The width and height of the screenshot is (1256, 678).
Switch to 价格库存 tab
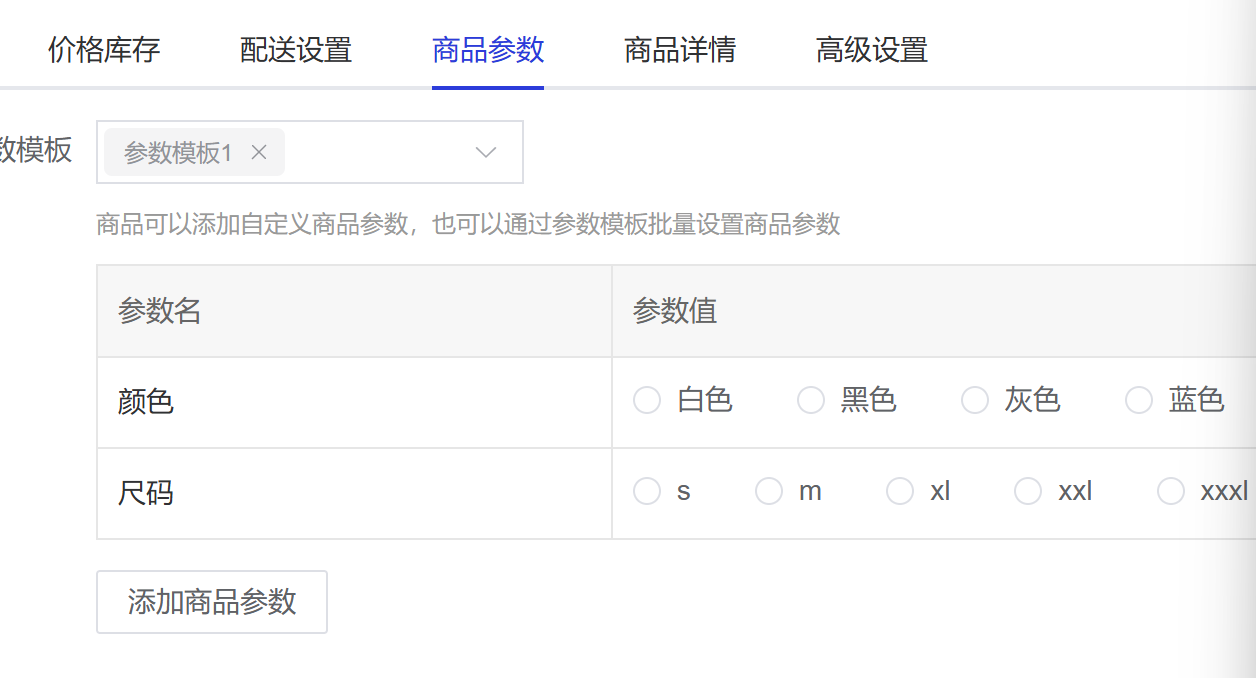pos(104,49)
